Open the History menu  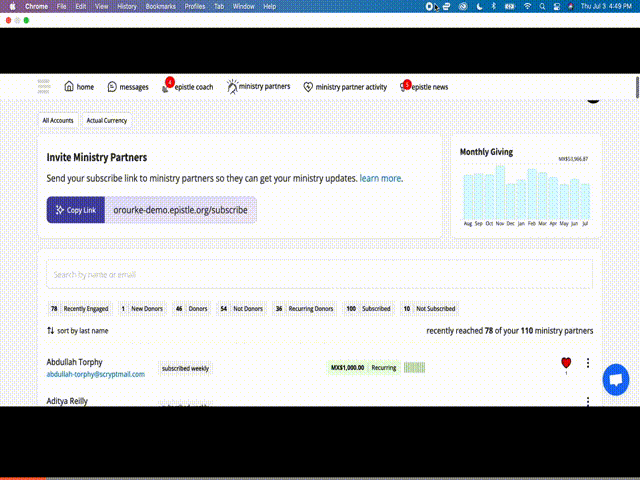pyautogui.click(x=127, y=6)
